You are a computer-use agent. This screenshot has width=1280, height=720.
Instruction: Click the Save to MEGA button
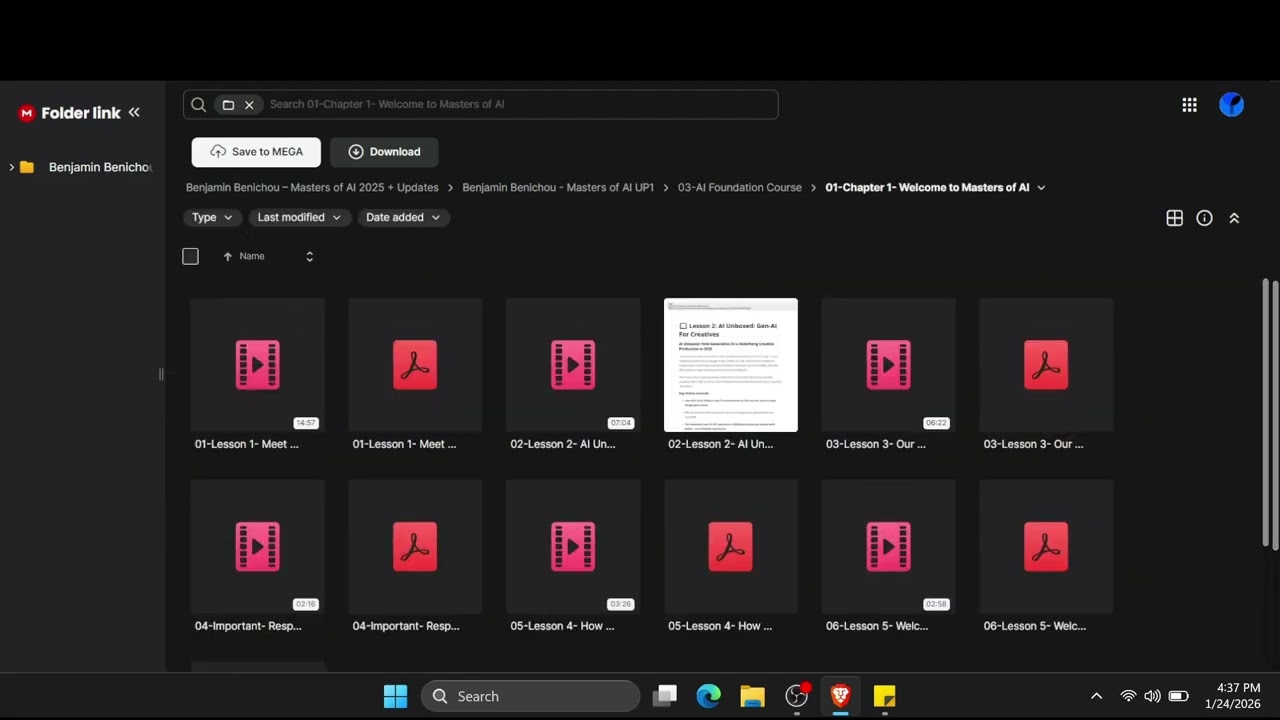(256, 152)
